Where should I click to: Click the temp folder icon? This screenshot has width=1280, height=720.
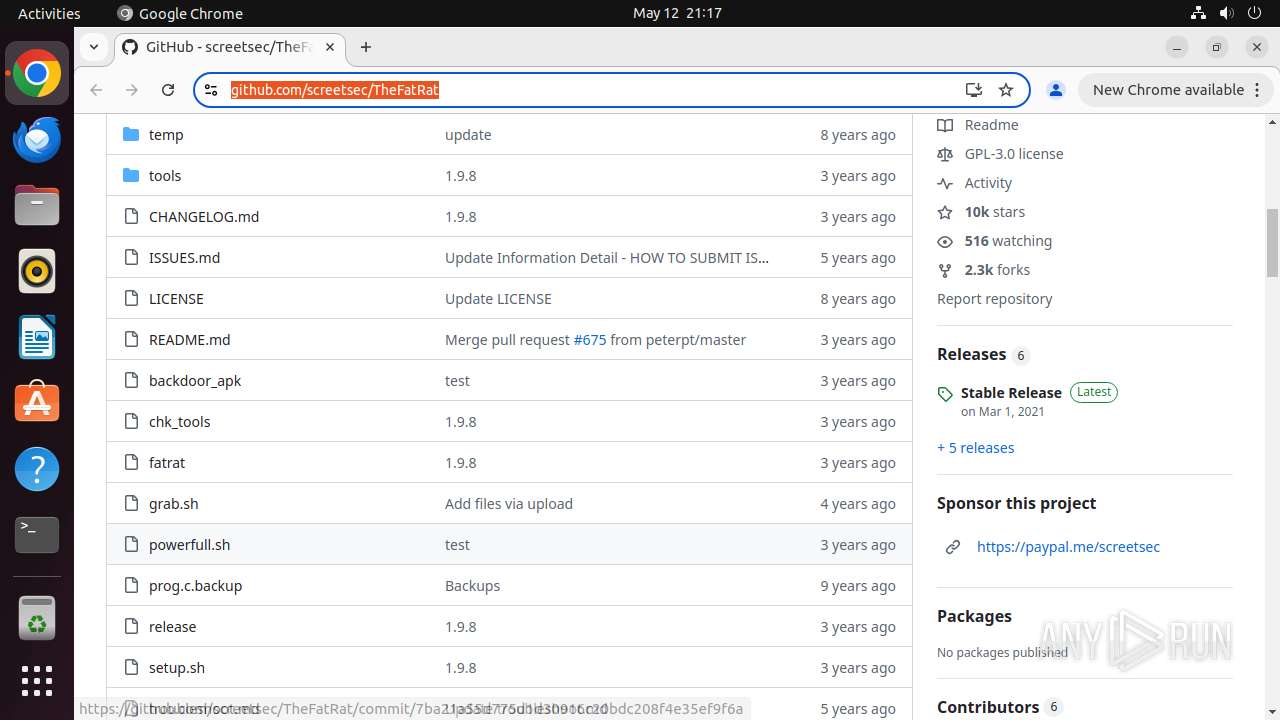click(x=130, y=134)
